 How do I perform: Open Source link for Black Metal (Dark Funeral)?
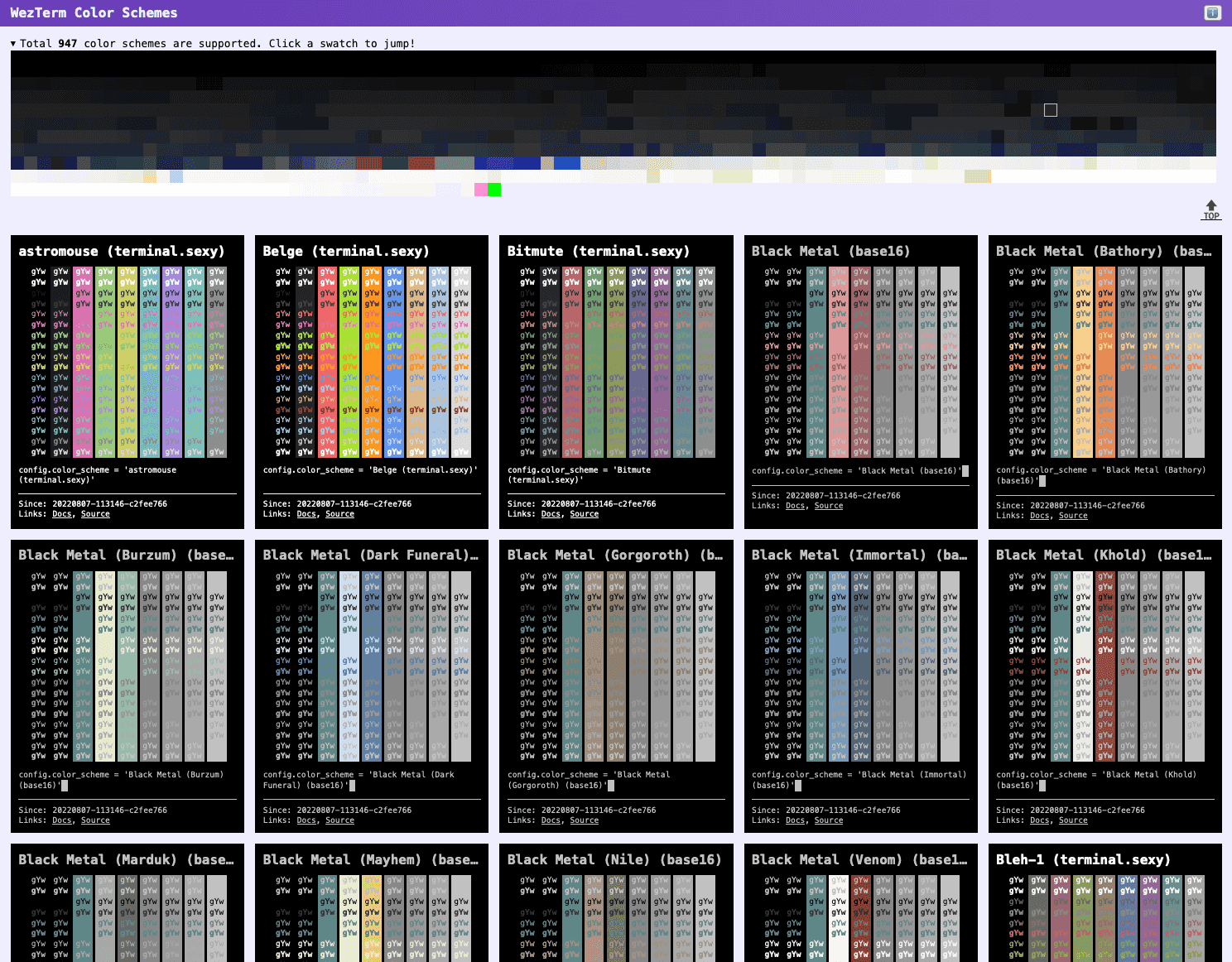339,820
